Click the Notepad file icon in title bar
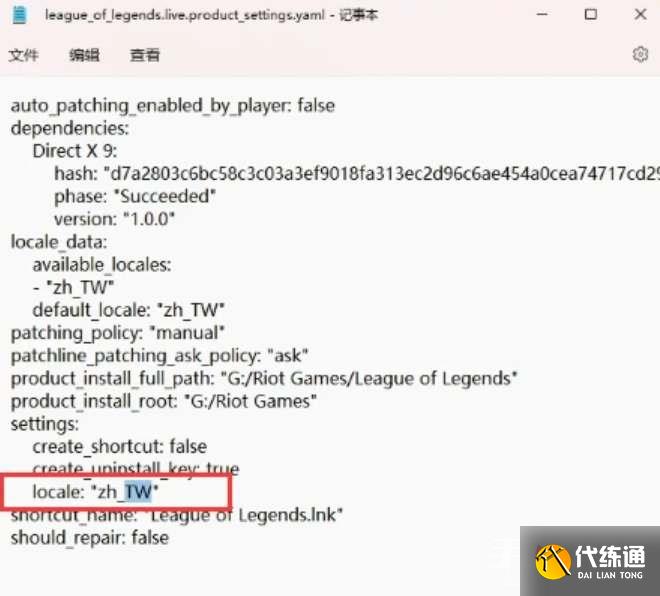 (x=19, y=15)
